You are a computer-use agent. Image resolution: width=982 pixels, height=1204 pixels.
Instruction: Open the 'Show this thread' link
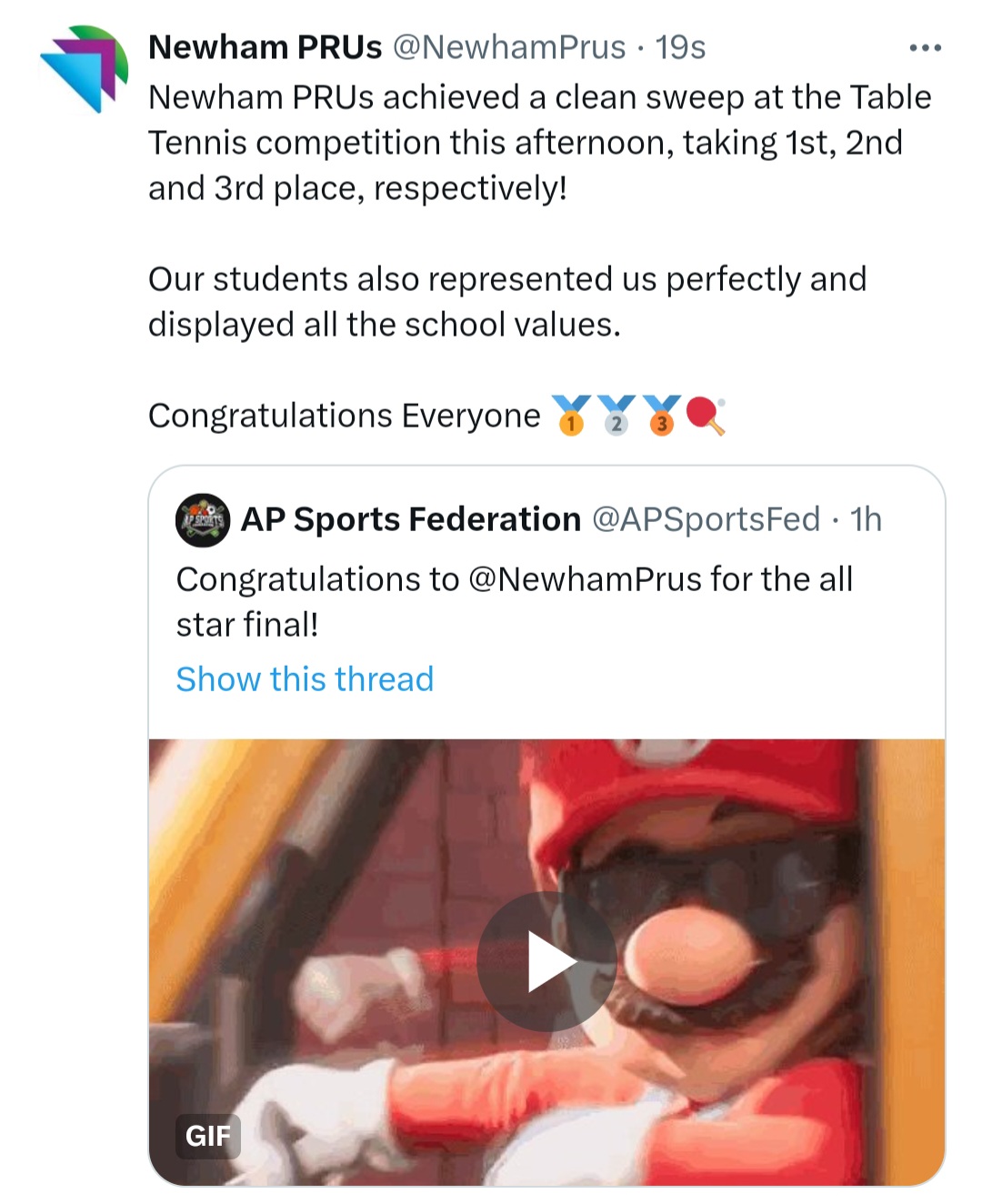(x=305, y=679)
